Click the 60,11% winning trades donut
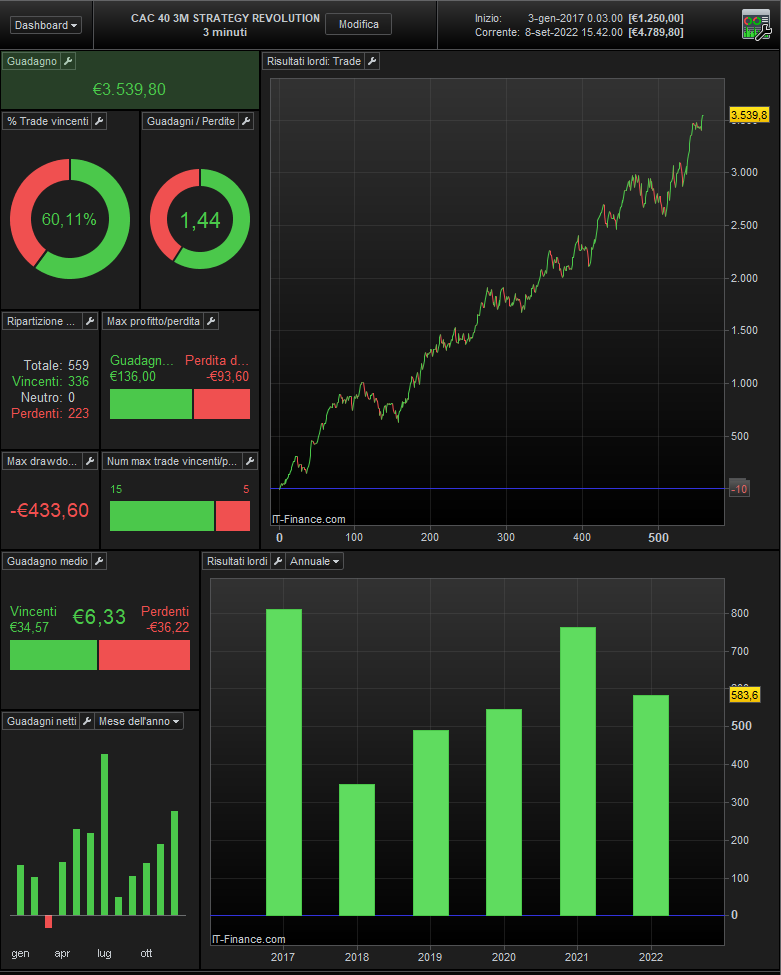The width and height of the screenshot is (781, 975). [x=70, y=219]
